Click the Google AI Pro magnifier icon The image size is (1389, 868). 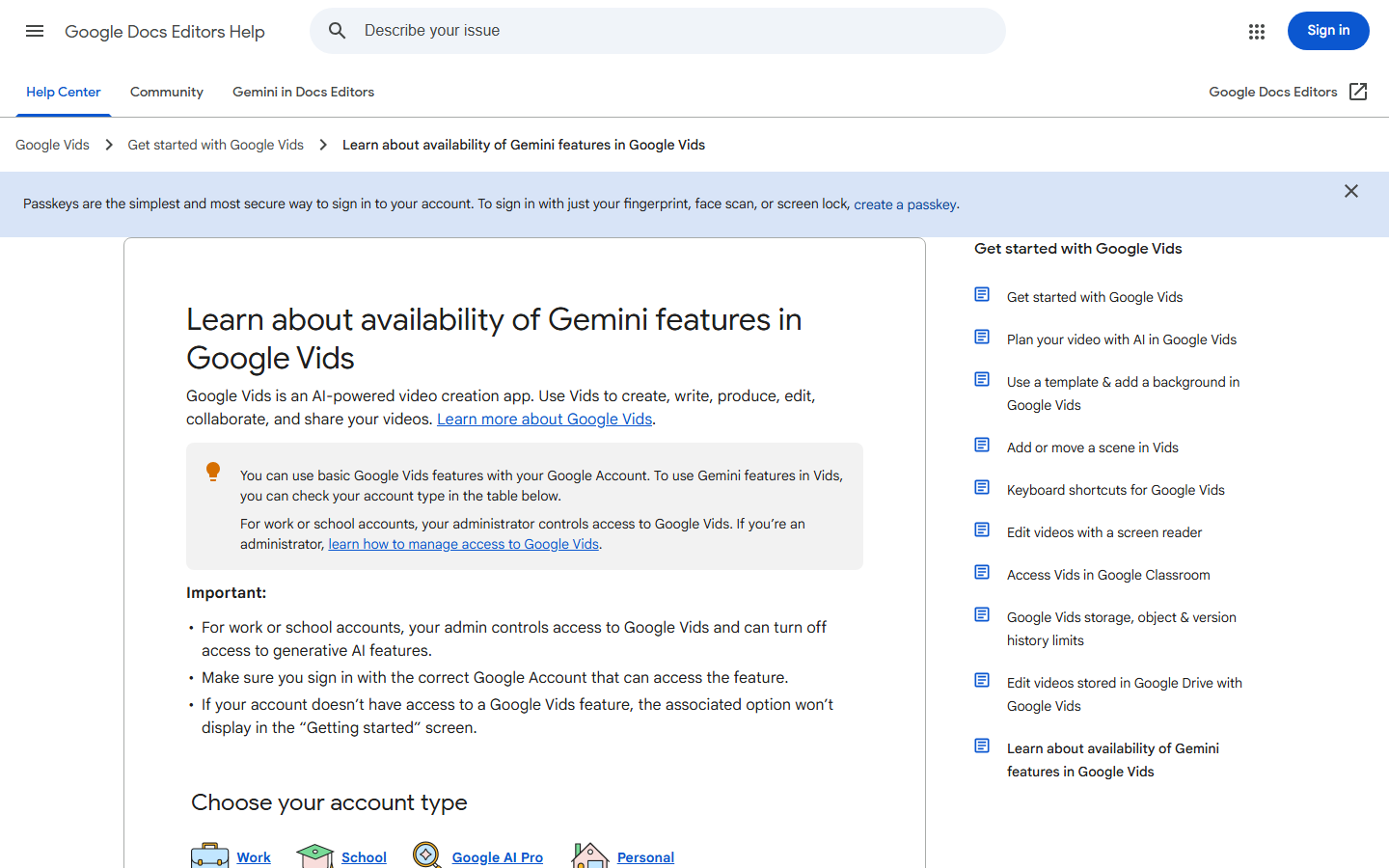(x=426, y=855)
